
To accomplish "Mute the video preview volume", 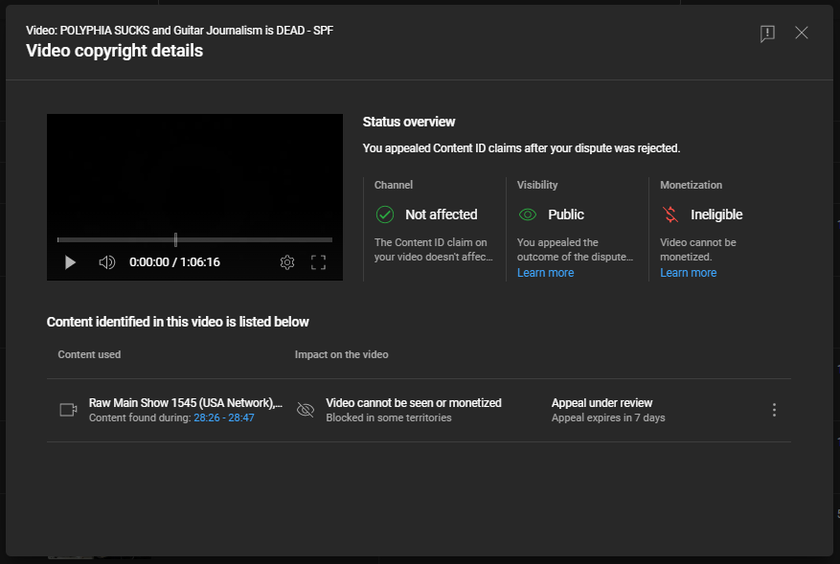I will (107, 262).
